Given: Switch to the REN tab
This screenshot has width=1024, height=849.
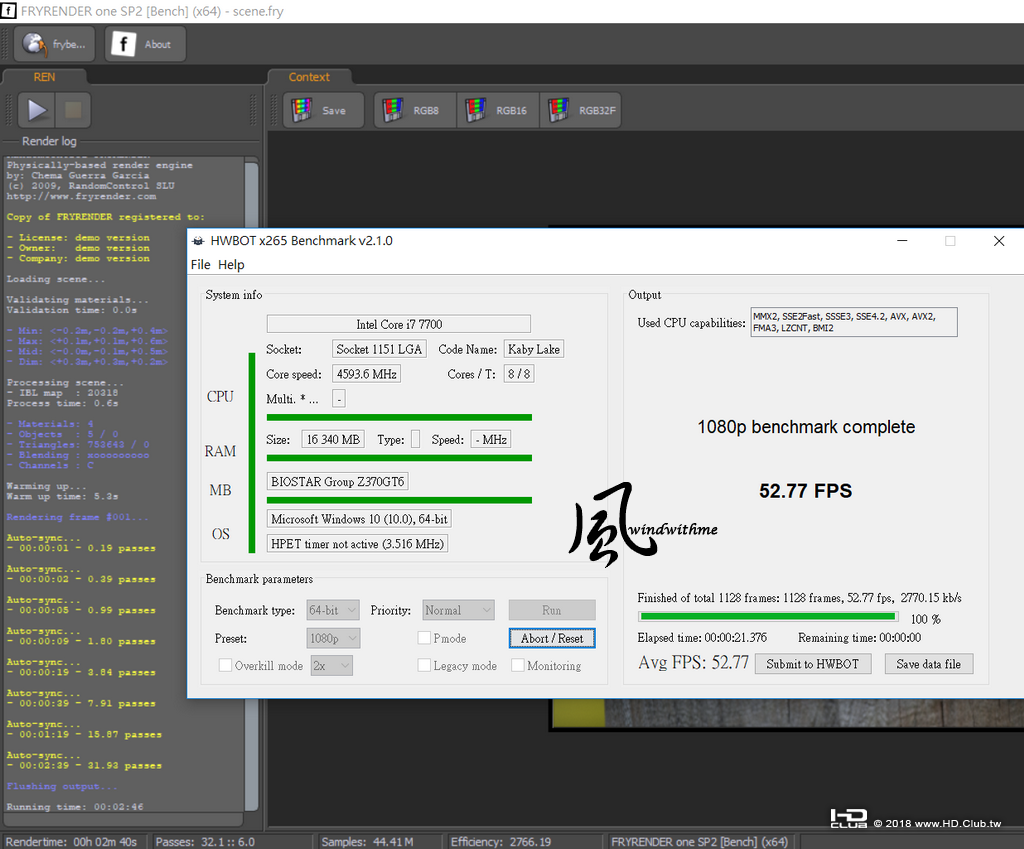Looking at the screenshot, I should click(x=44, y=77).
